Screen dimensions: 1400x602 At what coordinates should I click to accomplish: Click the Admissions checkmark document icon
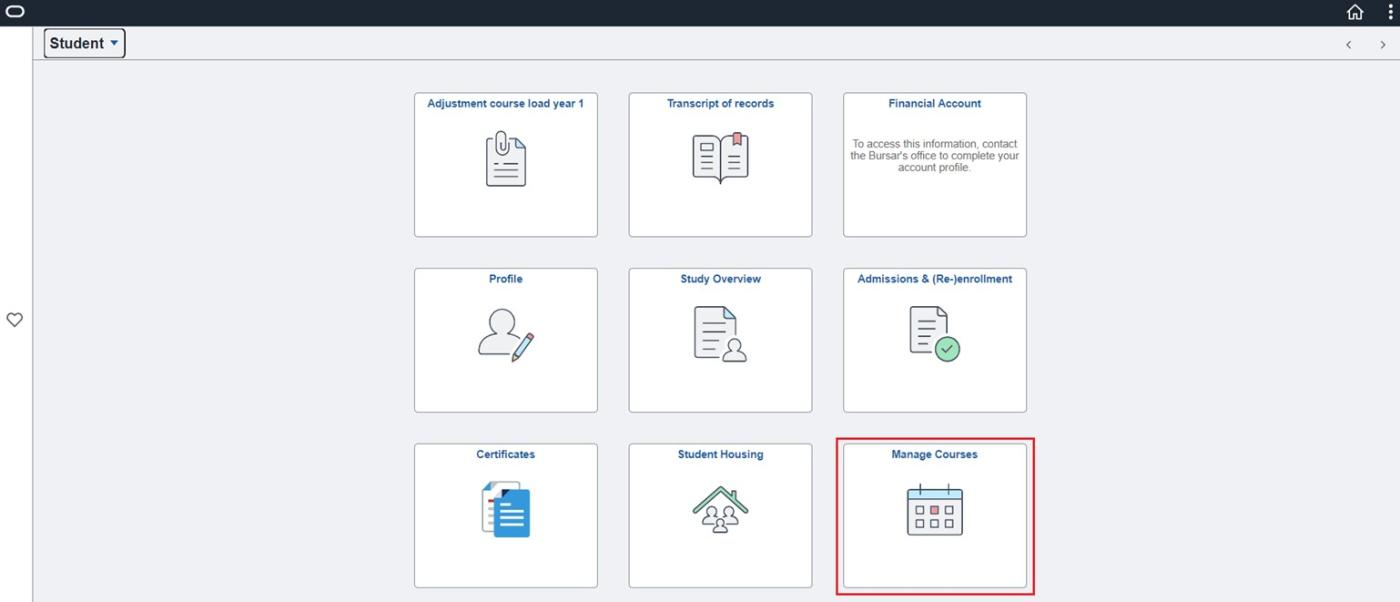tap(934, 335)
